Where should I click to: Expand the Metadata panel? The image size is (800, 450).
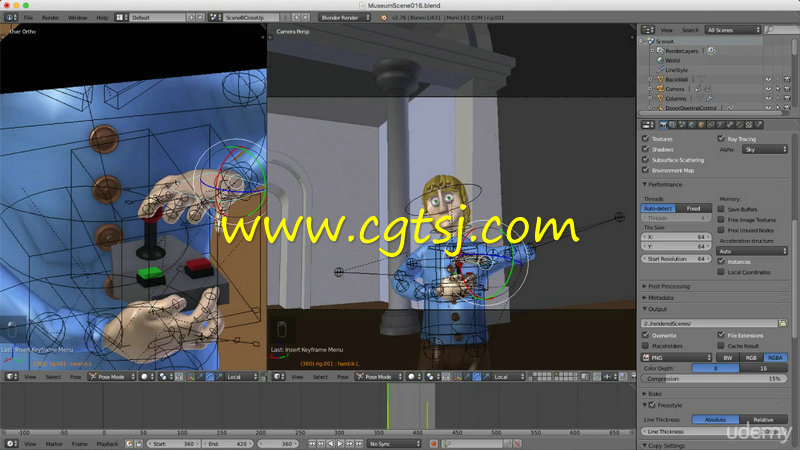click(x=659, y=297)
